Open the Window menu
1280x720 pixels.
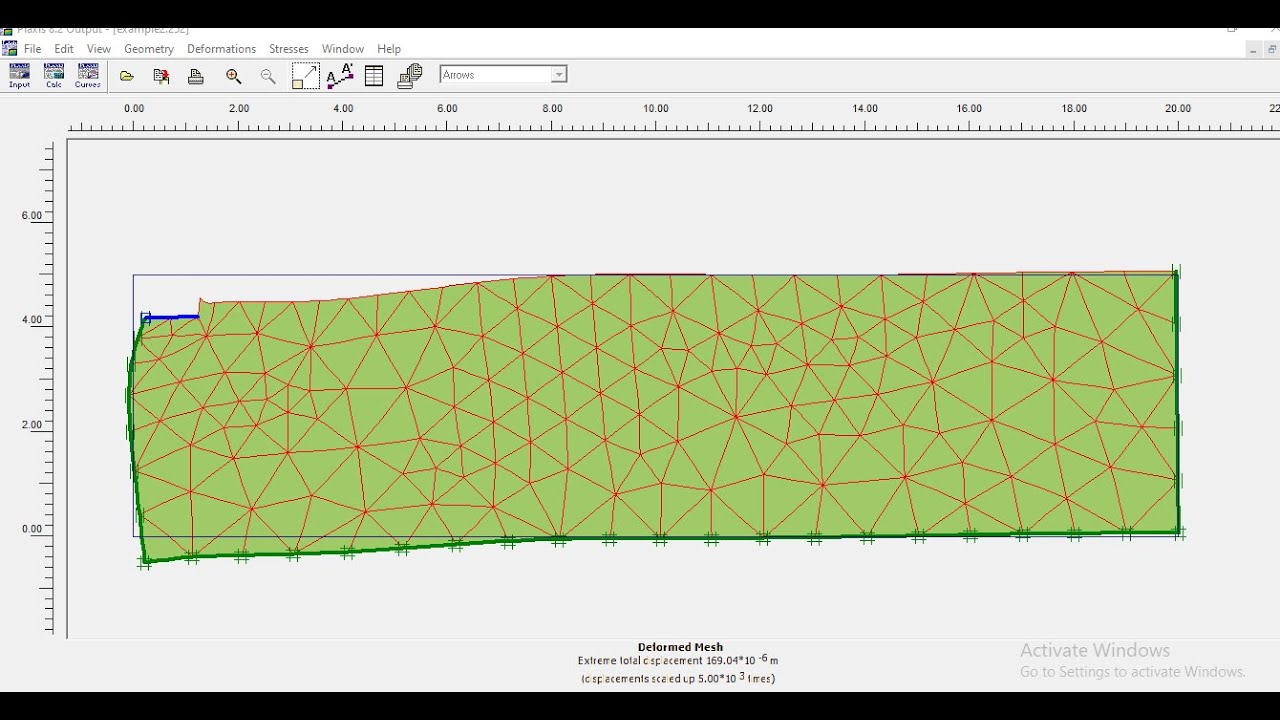(343, 49)
